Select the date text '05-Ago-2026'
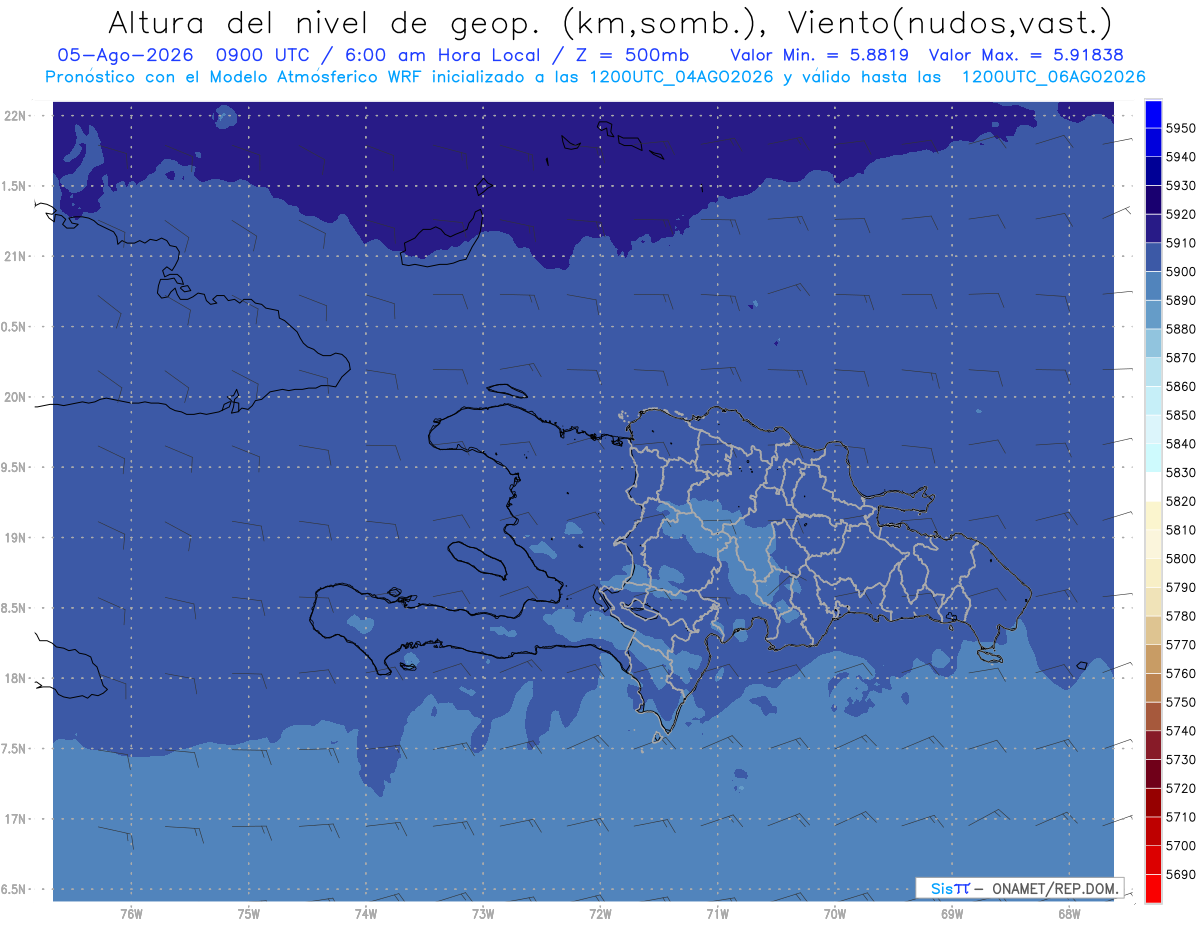 [126, 55]
